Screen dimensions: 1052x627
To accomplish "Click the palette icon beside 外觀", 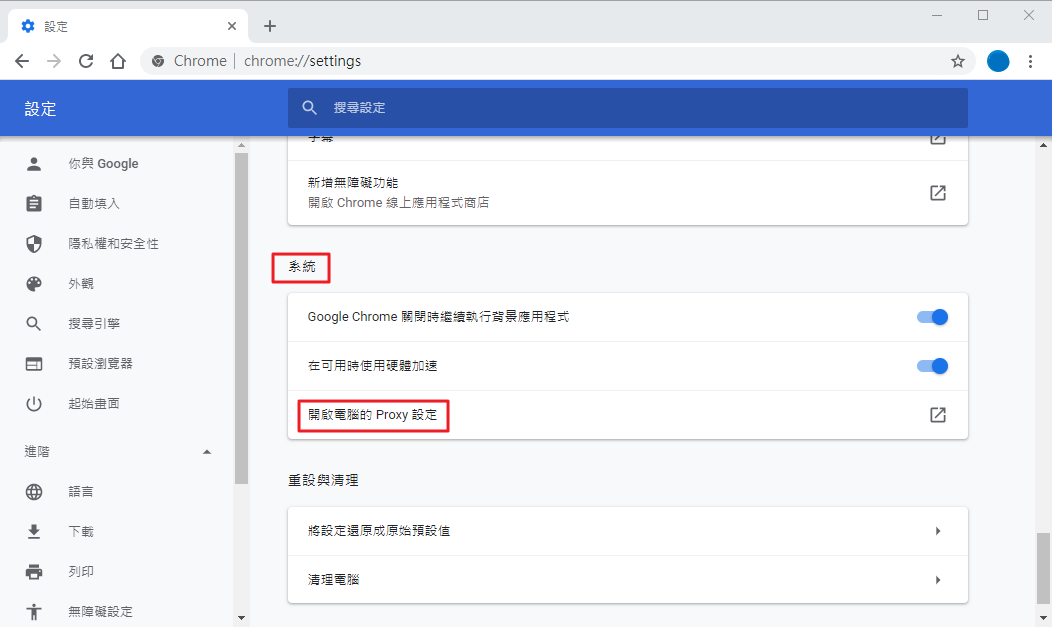I will tap(34, 284).
